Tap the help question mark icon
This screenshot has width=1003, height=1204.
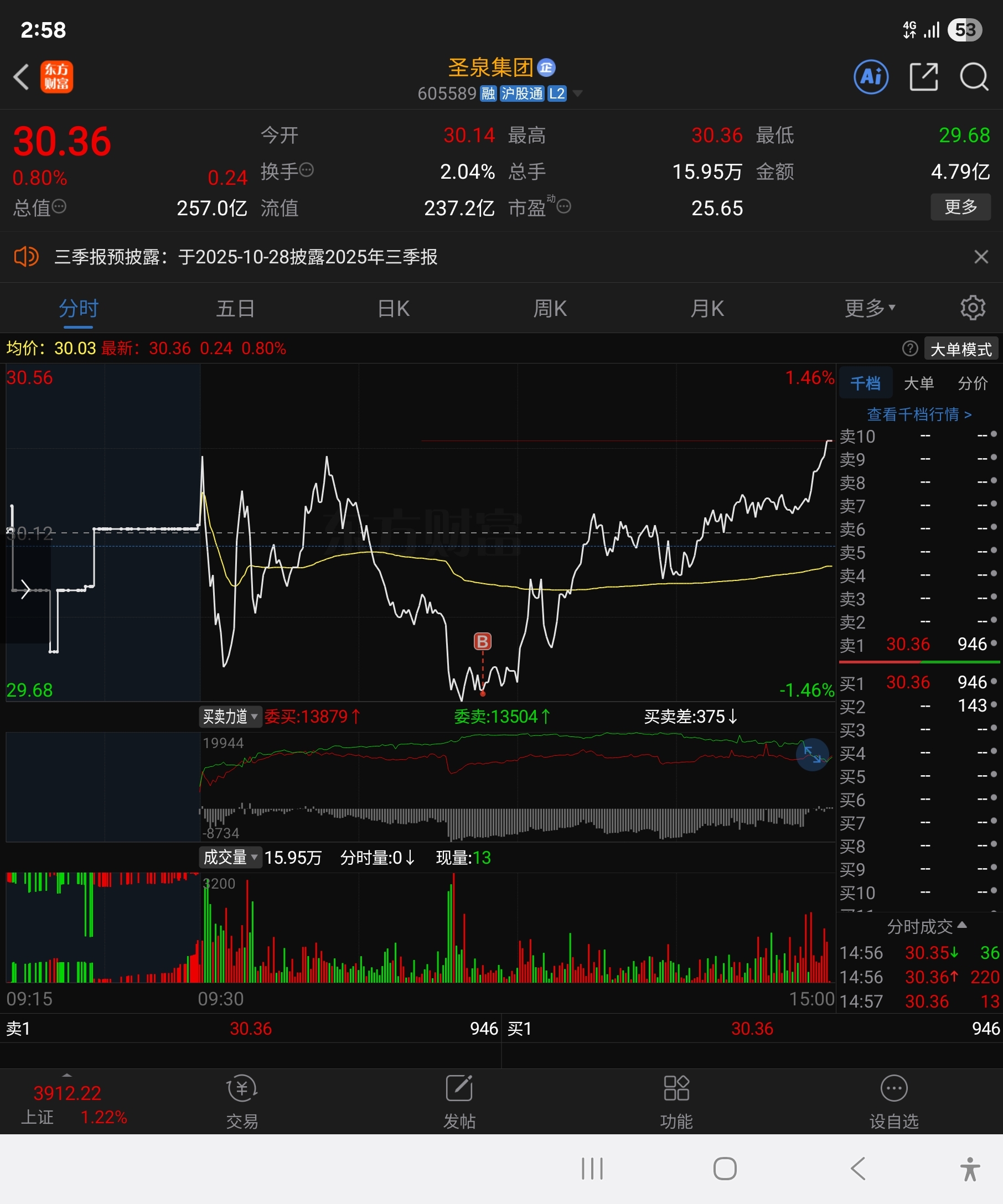tap(909, 349)
